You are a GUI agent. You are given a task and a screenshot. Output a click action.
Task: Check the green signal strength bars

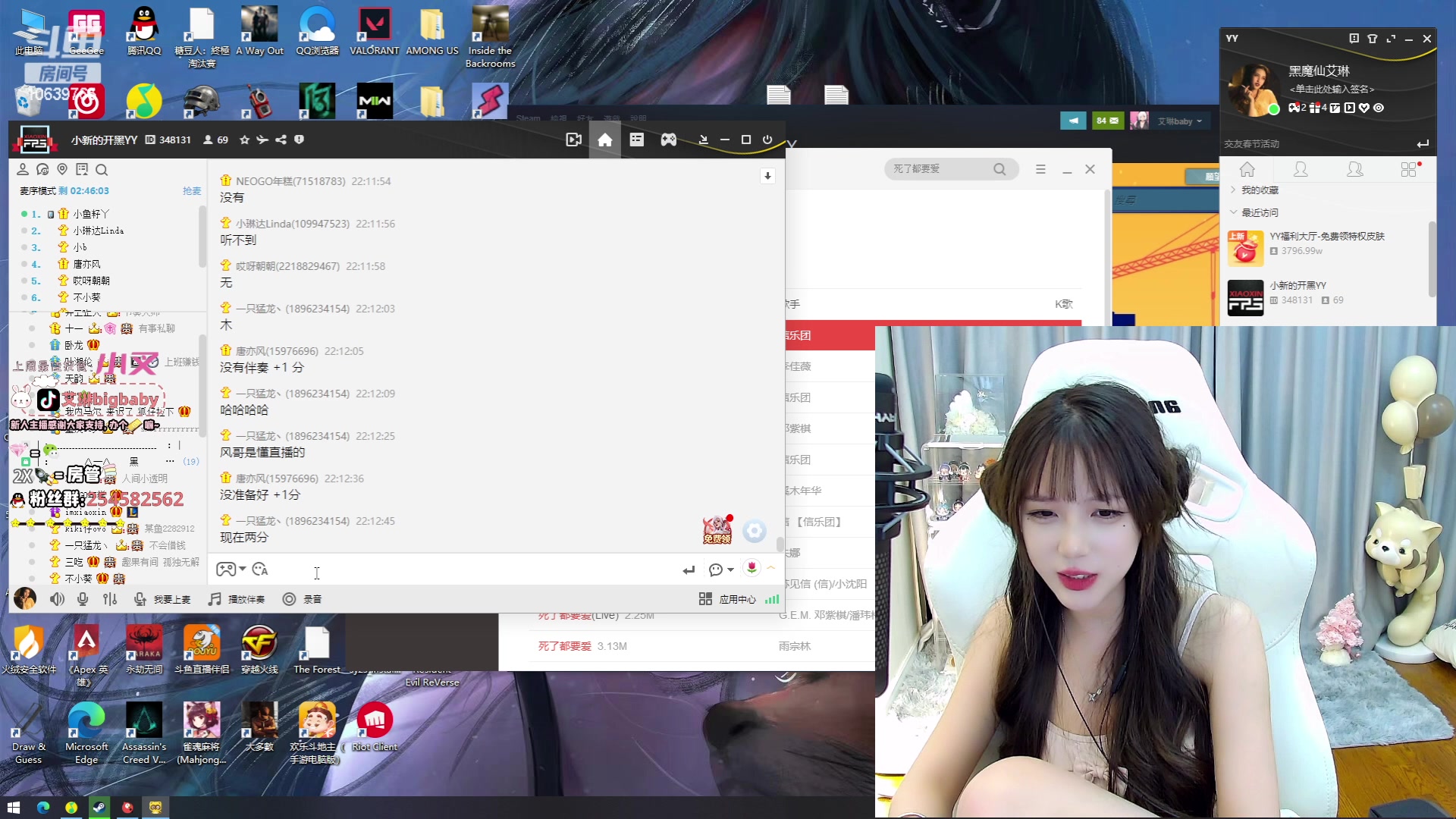click(x=772, y=599)
